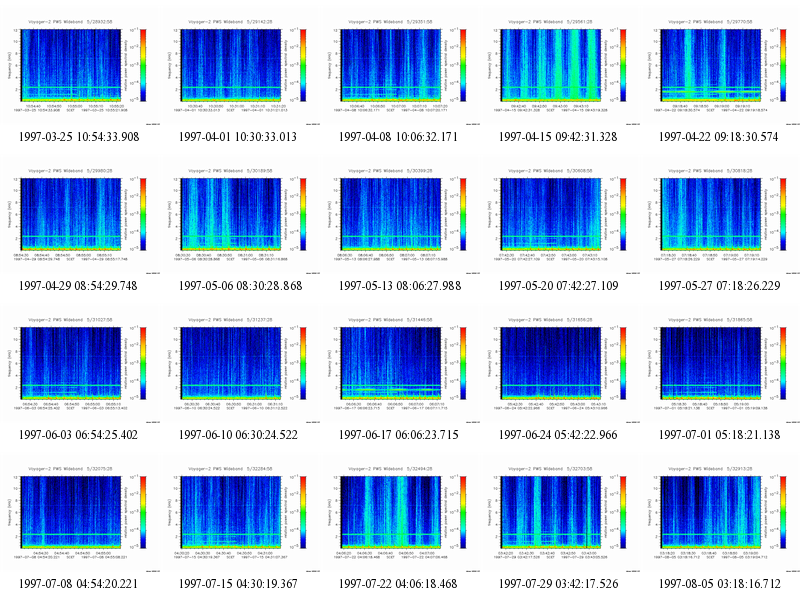Click the caption text 1997-04-08 10:06:32.171

(398, 137)
